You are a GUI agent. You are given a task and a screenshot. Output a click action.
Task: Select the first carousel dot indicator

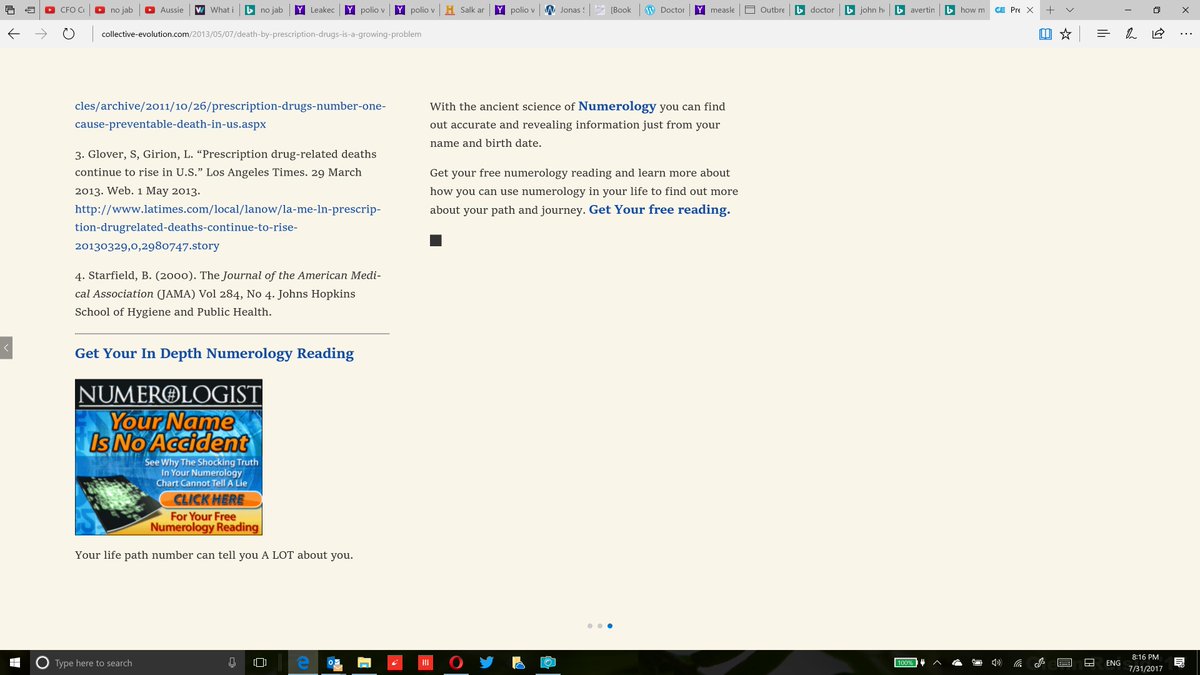click(589, 626)
